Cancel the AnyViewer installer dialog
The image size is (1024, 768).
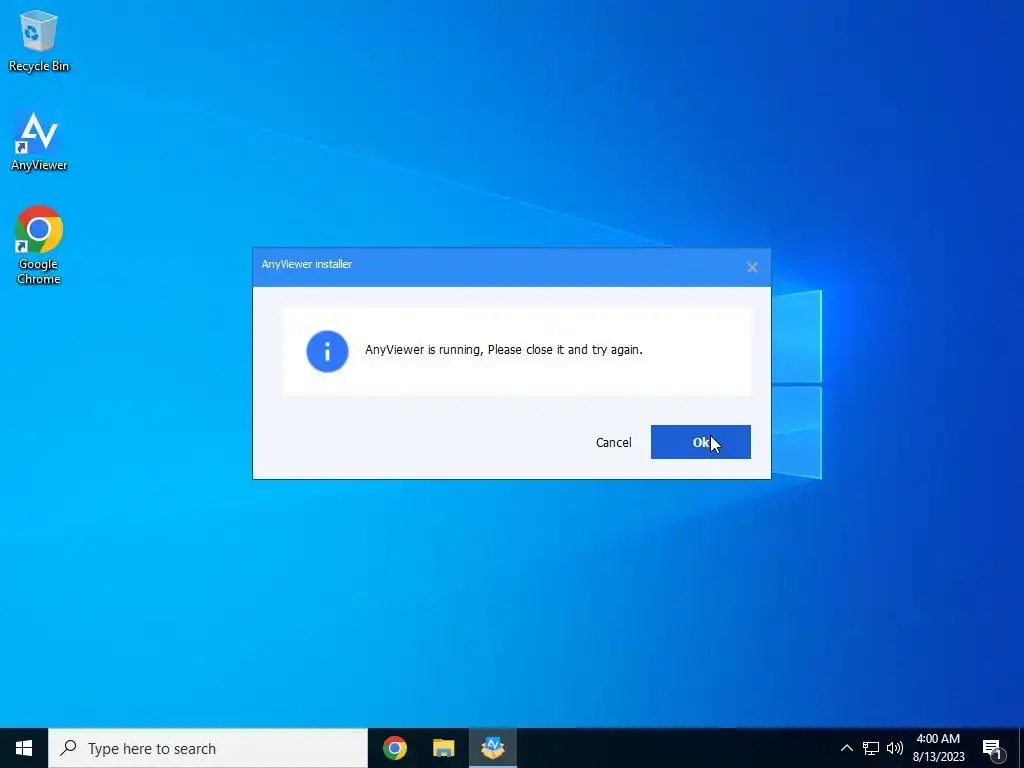613,442
